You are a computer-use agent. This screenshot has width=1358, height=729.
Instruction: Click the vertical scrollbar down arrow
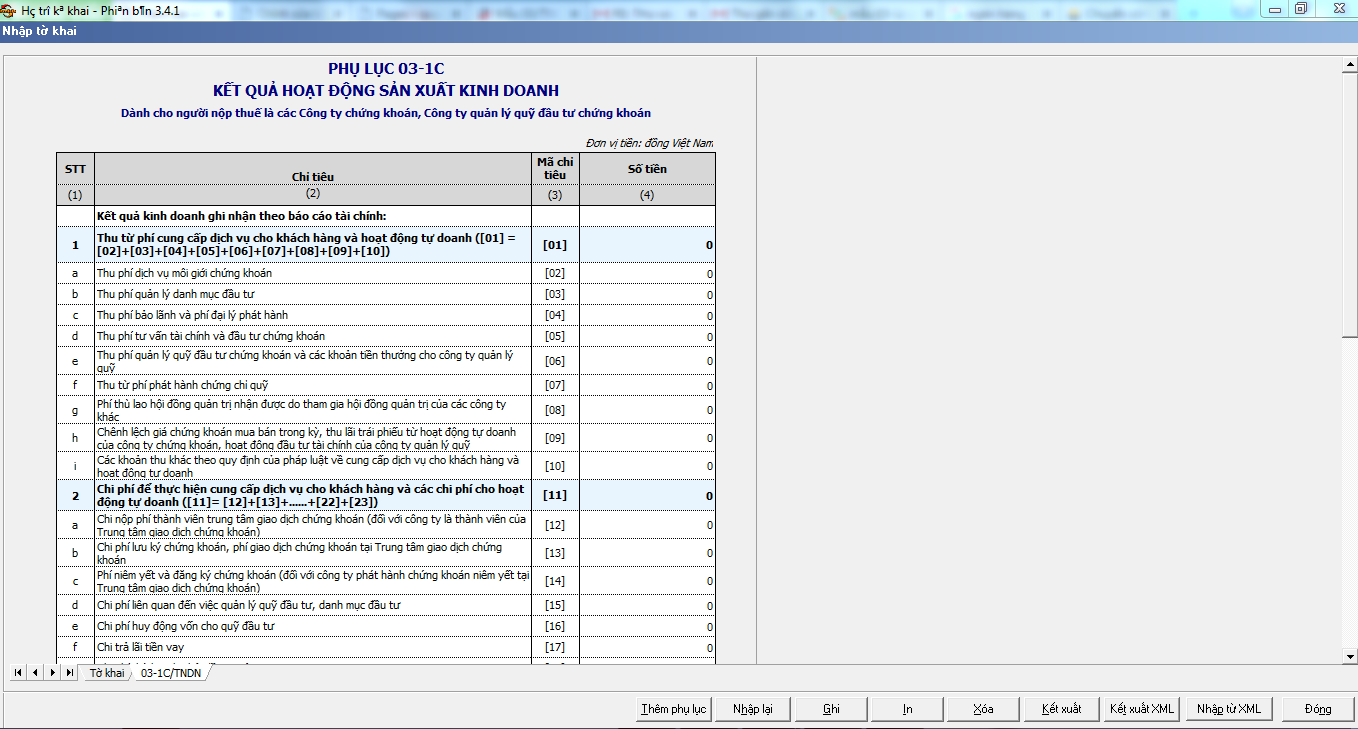[x=1349, y=656]
